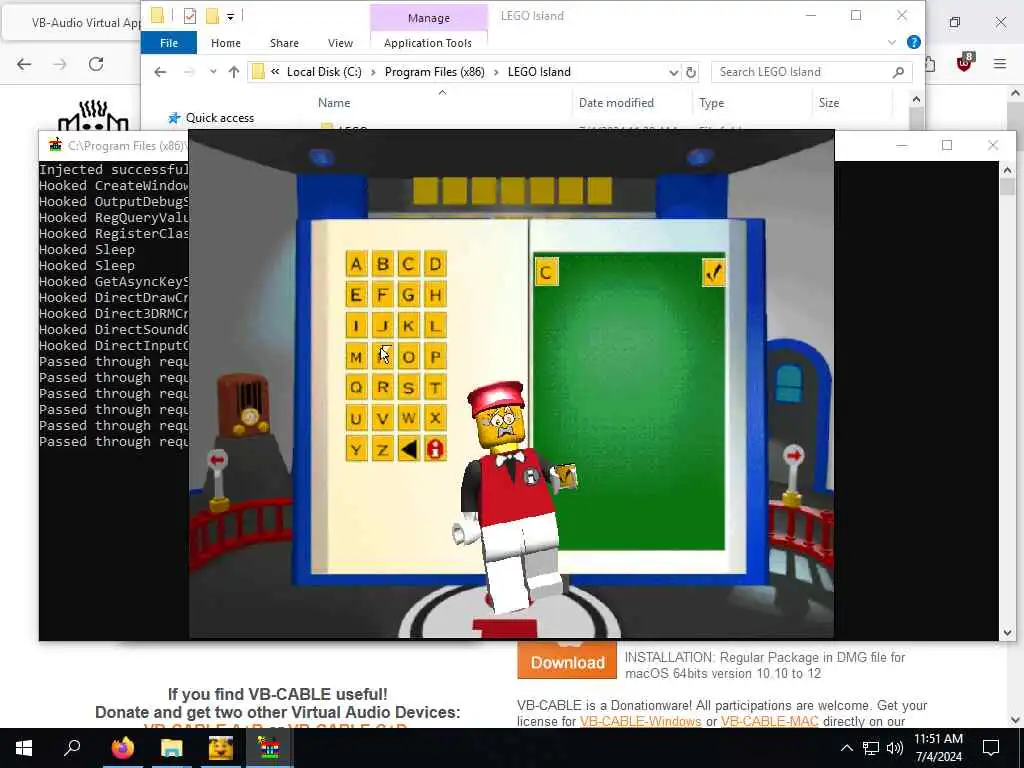
Task: Open Explorer help question mark icon
Action: pyautogui.click(x=914, y=42)
